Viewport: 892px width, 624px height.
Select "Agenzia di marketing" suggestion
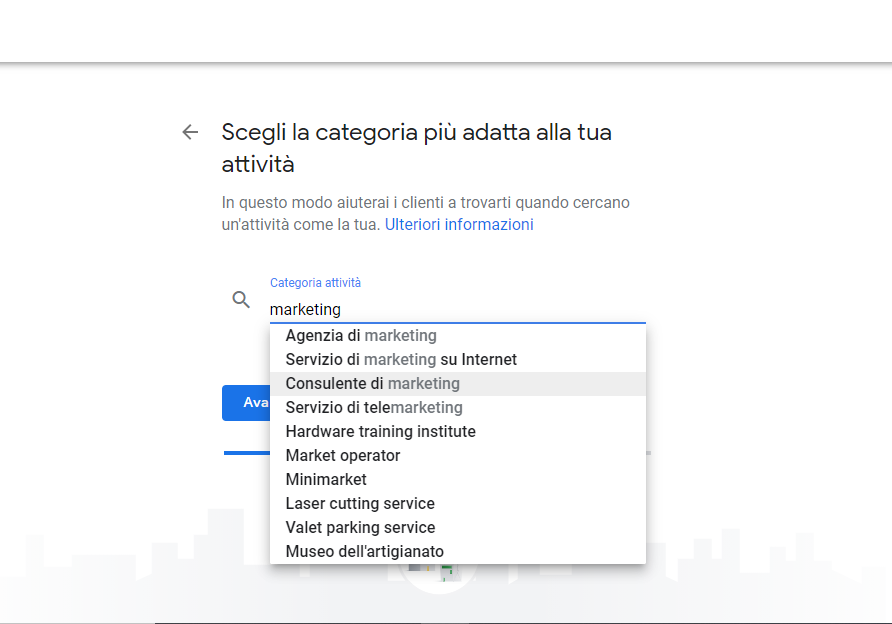pos(457,336)
